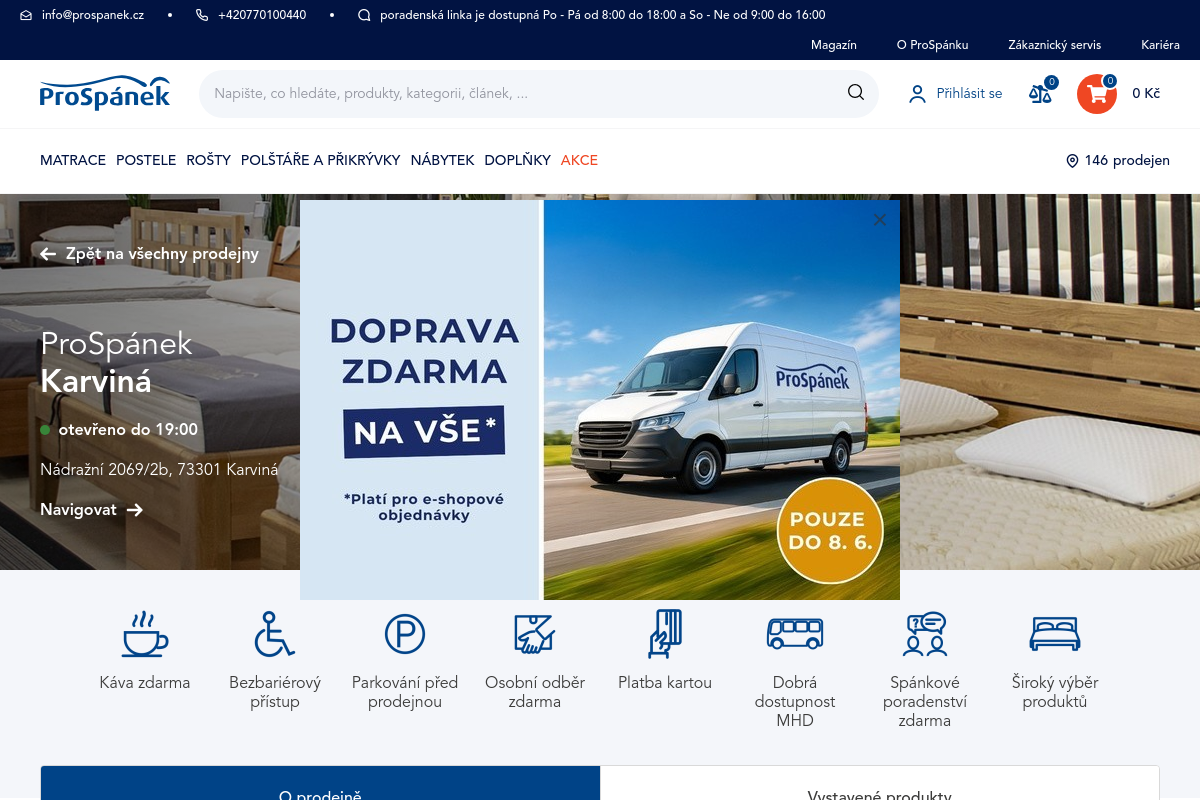Click the ProSpánek logo
Image resolution: width=1200 pixels, height=800 pixels.
(x=105, y=93)
